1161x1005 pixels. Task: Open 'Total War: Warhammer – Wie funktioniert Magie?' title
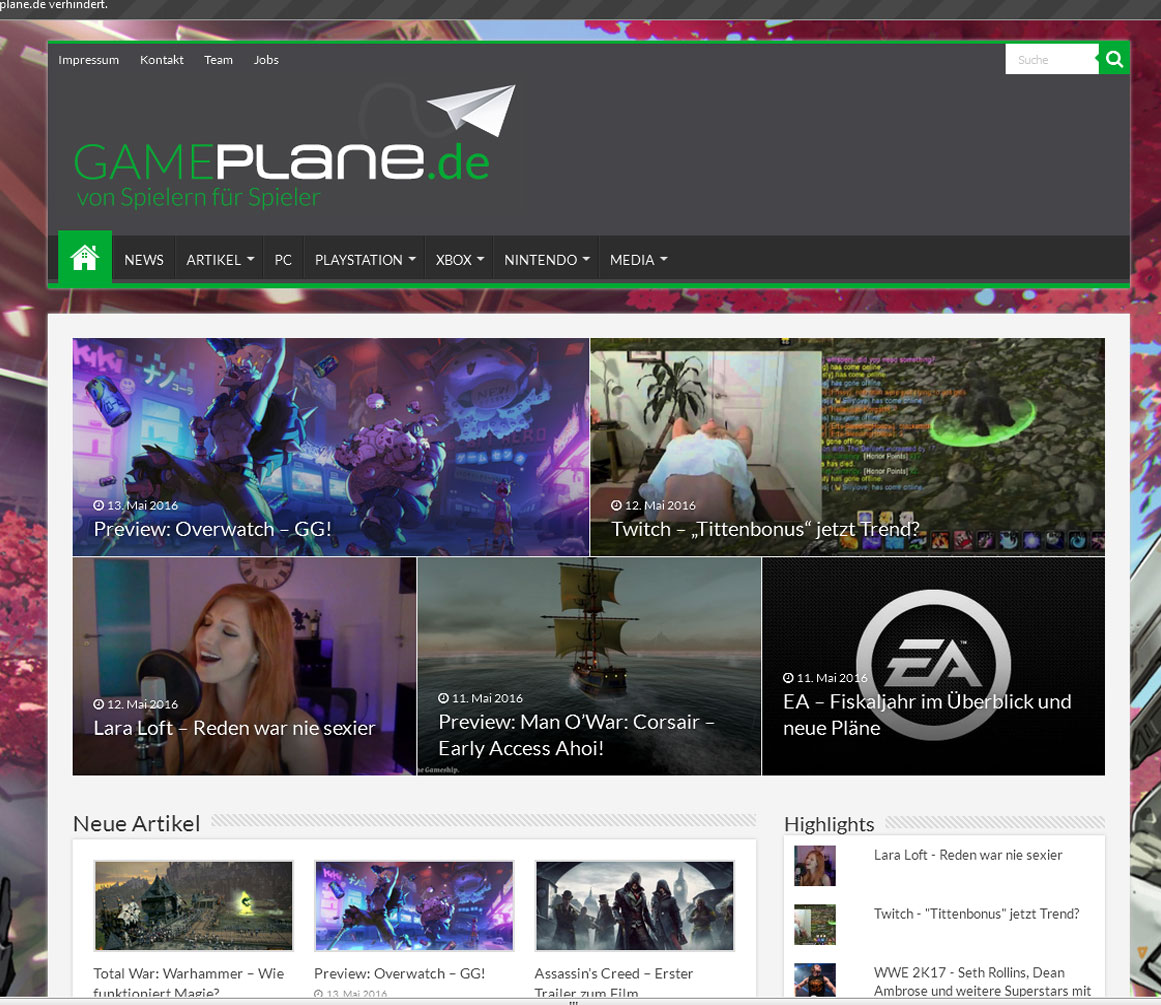tap(189, 982)
